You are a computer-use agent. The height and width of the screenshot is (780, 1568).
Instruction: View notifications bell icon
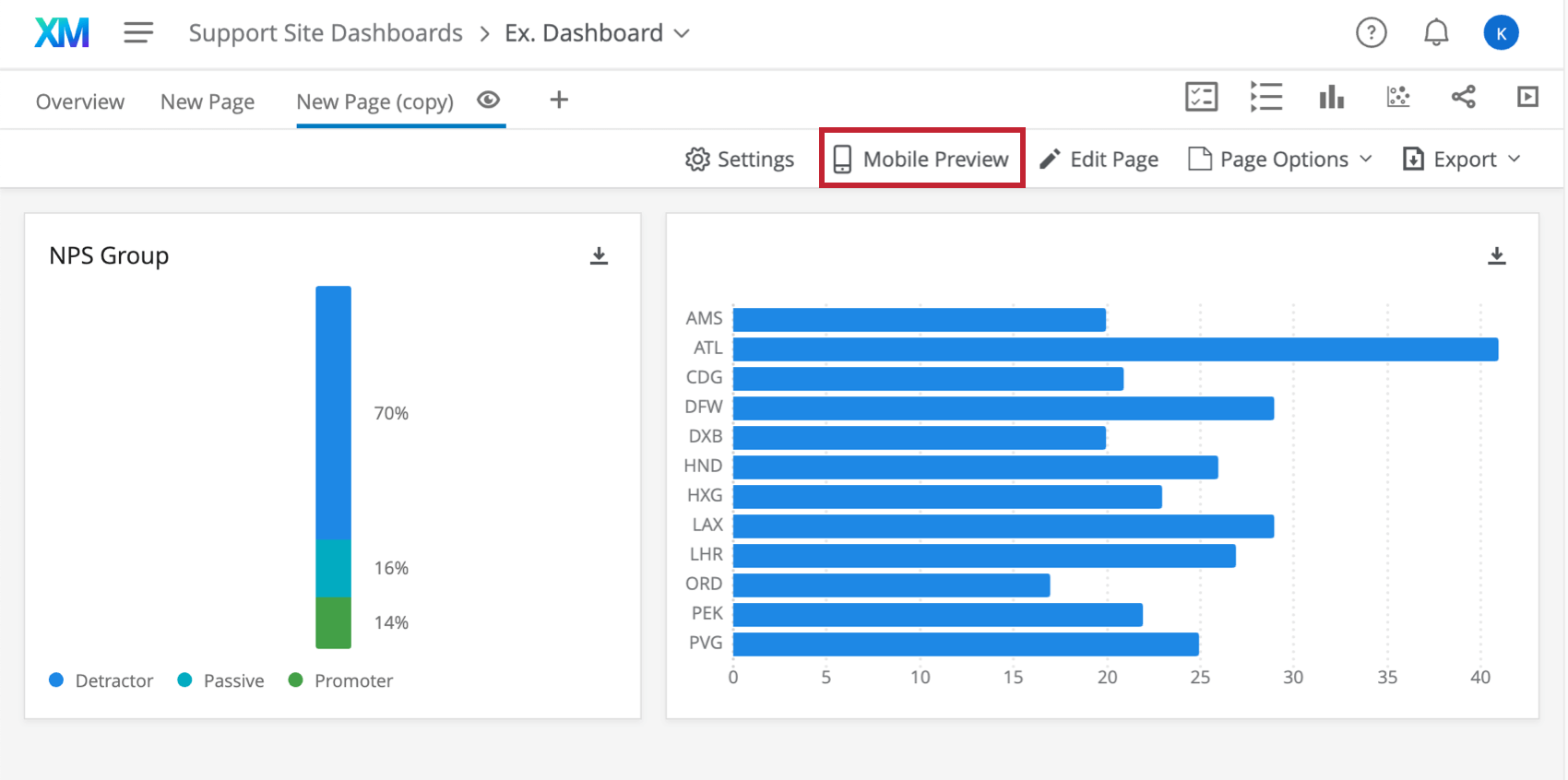tap(1436, 33)
